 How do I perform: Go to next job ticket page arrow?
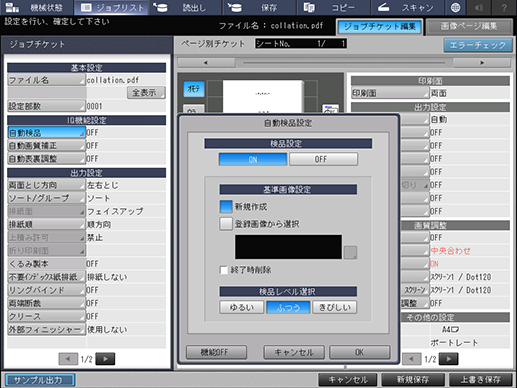click(x=105, y=359)
